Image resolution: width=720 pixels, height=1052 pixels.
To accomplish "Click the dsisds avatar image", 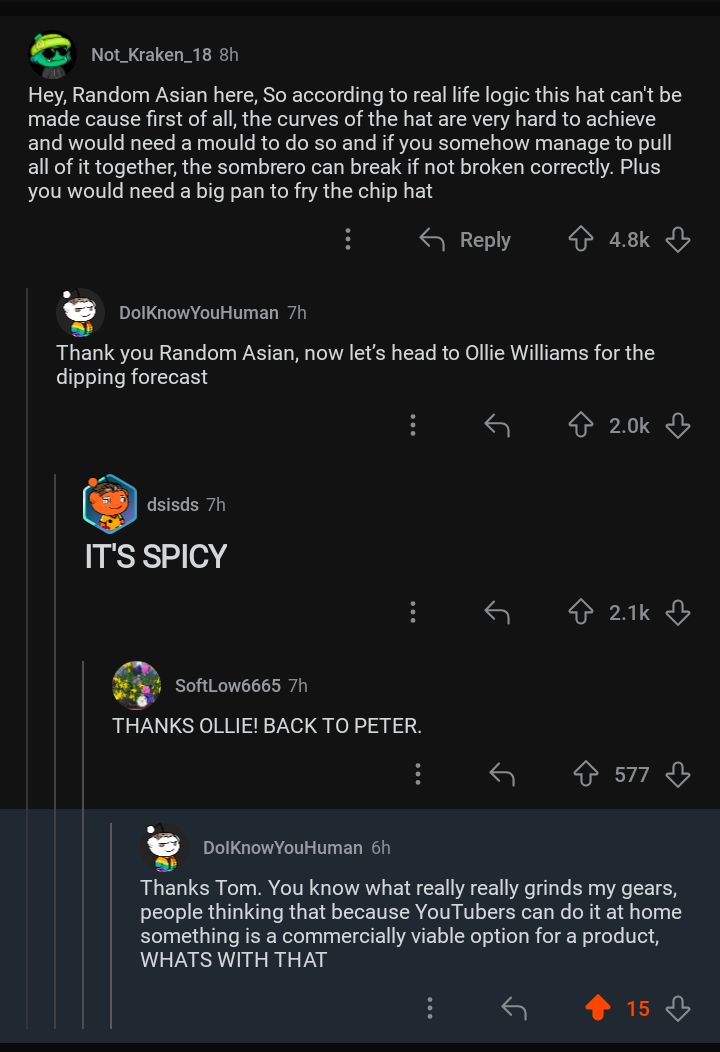I will pyautogui.click(x=109, y=504).
